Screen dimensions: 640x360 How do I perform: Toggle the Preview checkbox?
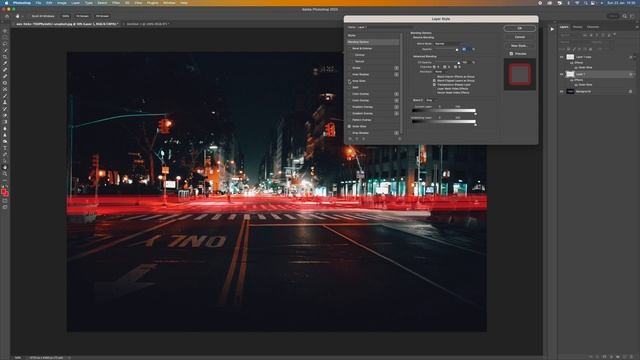coord(511,54)
